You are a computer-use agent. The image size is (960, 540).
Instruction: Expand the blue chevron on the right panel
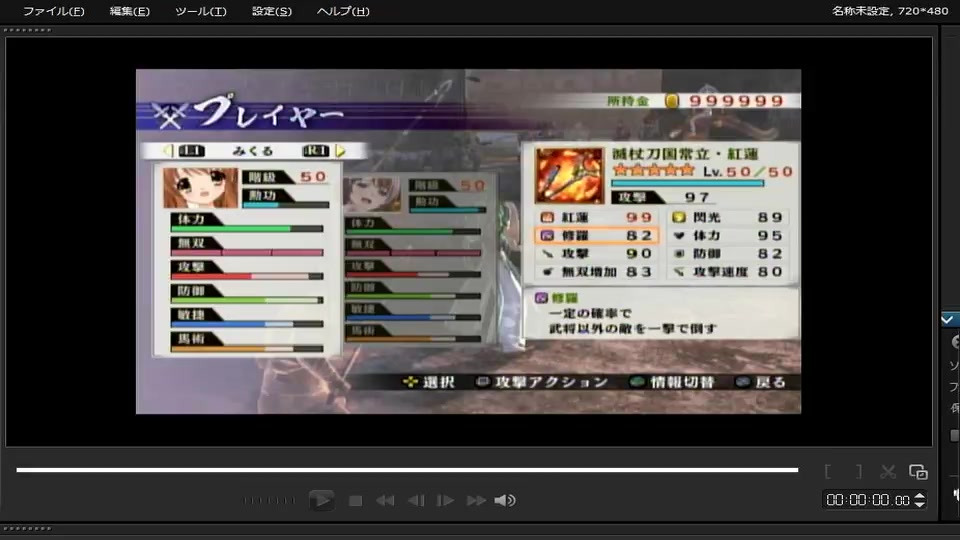948,320
